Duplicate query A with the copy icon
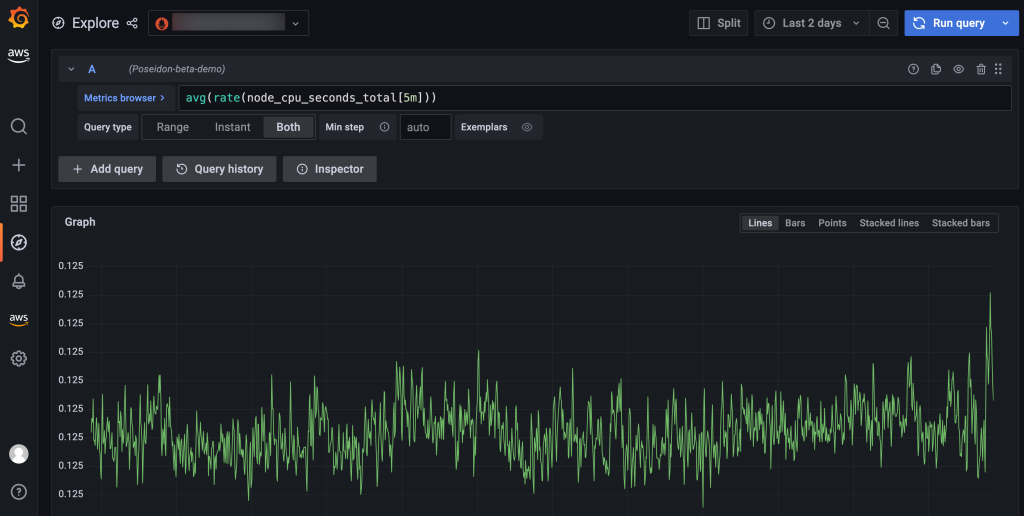1024x516 pixels. point(936,69)
